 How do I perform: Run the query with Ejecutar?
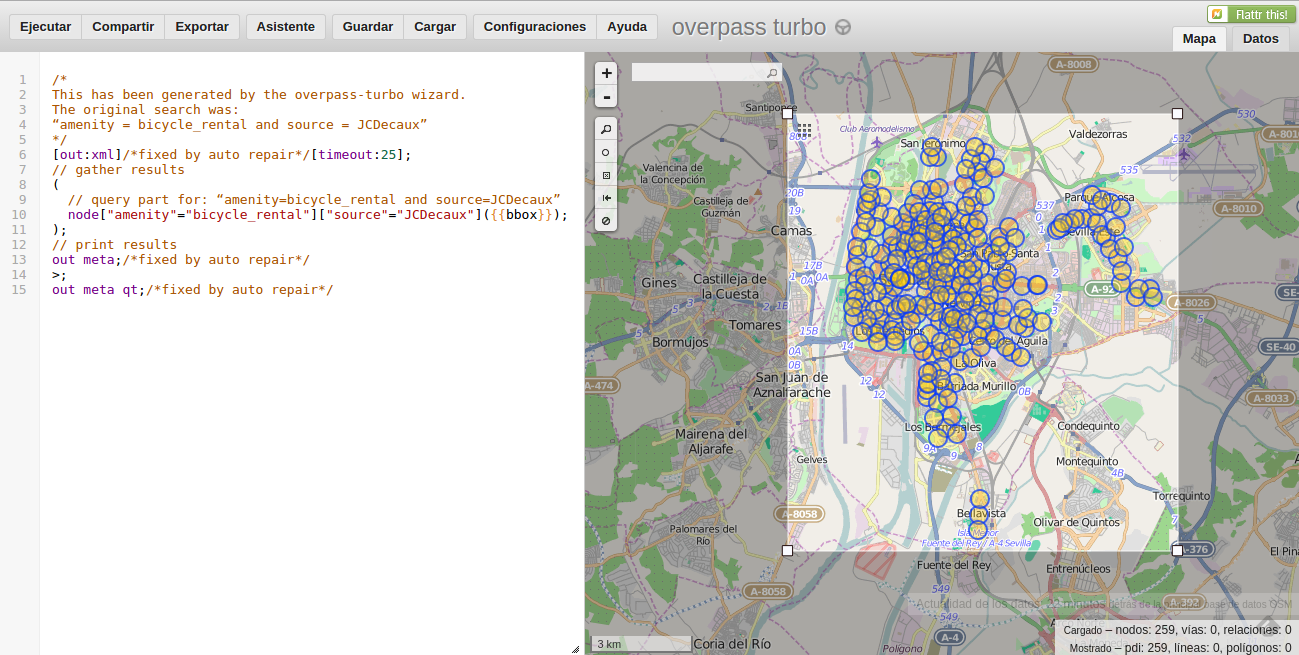(x=45, y=27)
